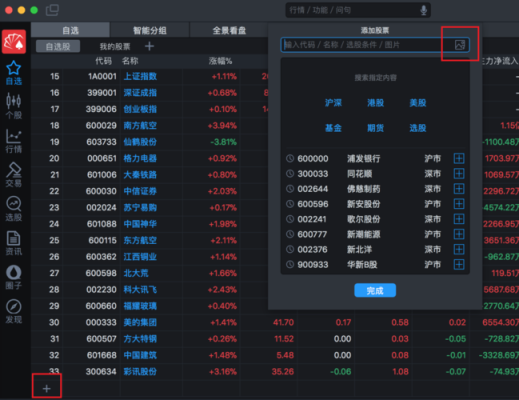Open stock 大秦铁路 in the list

[x=140, y=175]
